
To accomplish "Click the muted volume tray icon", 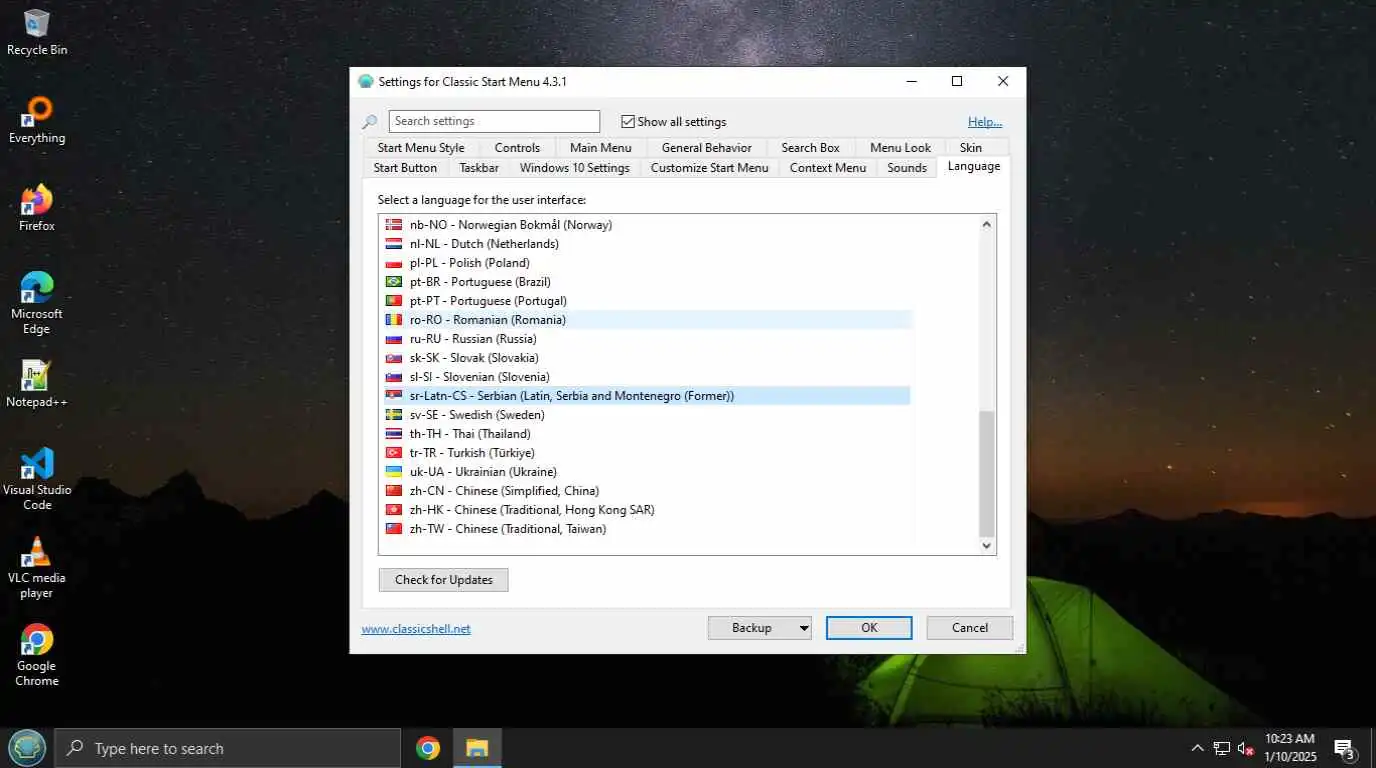I will 1246,748.
